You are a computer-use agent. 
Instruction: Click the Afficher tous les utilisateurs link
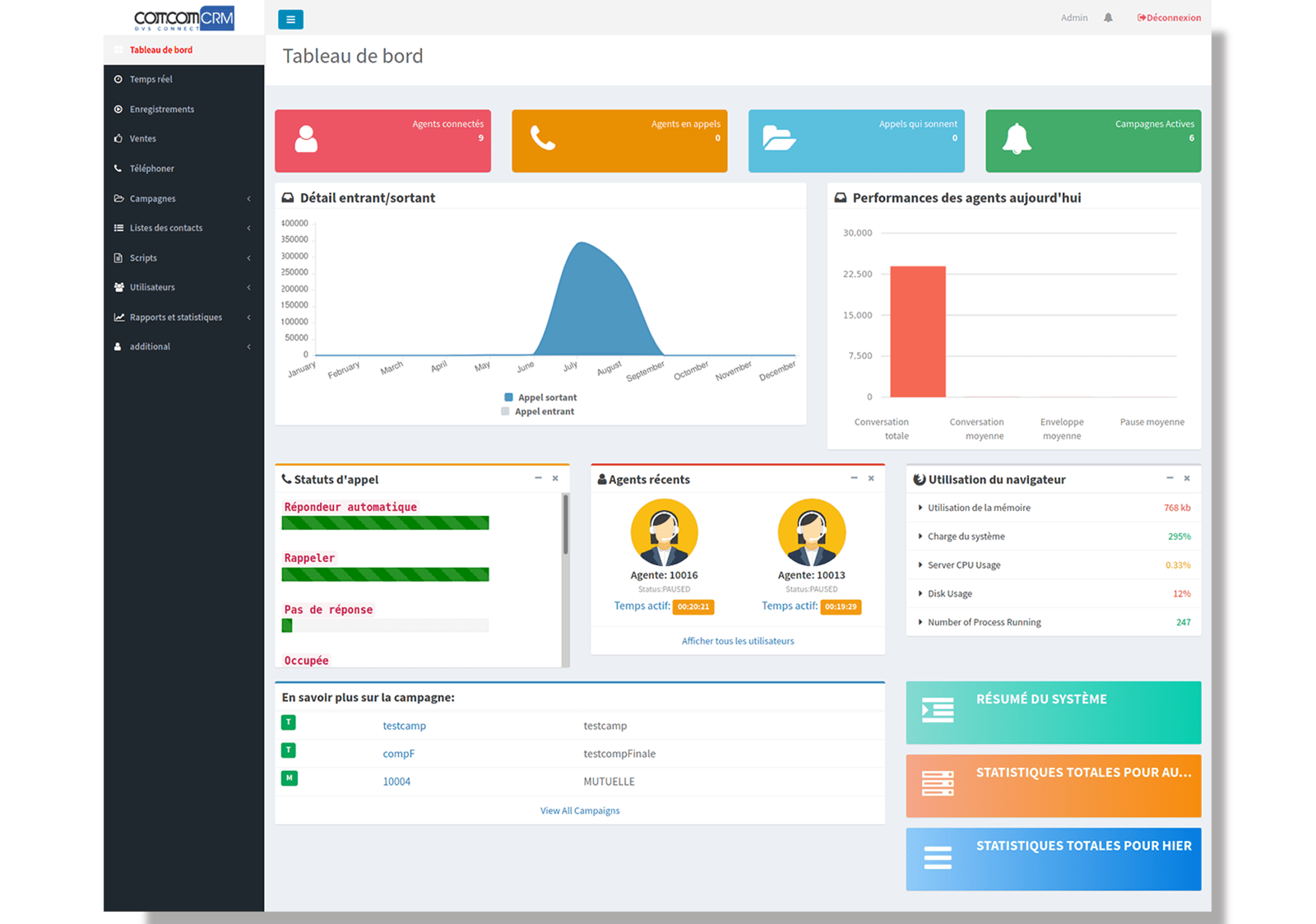[x=737, y=641]
